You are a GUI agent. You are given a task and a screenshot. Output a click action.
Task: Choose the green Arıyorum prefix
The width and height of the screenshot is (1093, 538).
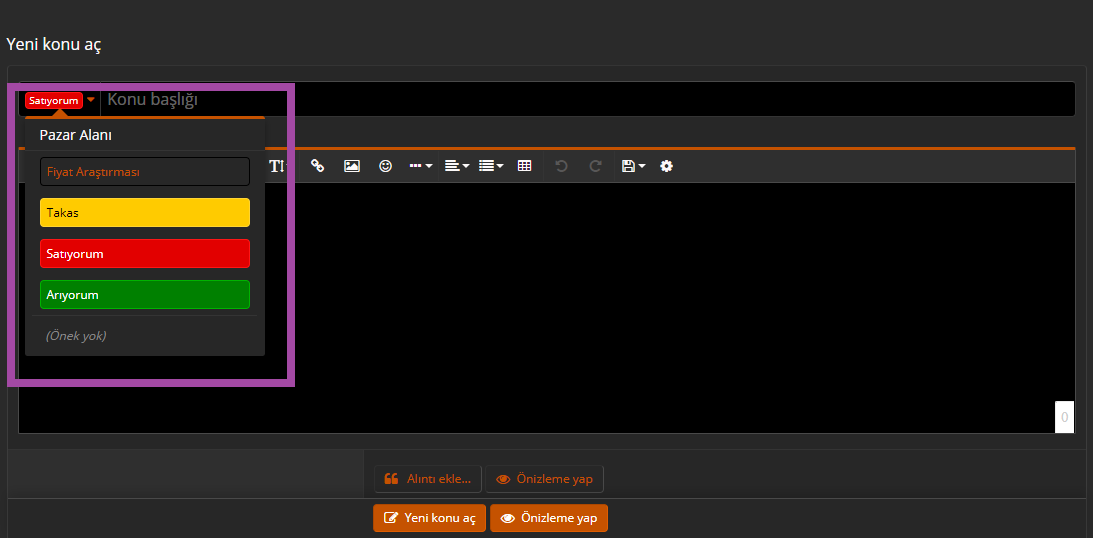coord(145,295)
